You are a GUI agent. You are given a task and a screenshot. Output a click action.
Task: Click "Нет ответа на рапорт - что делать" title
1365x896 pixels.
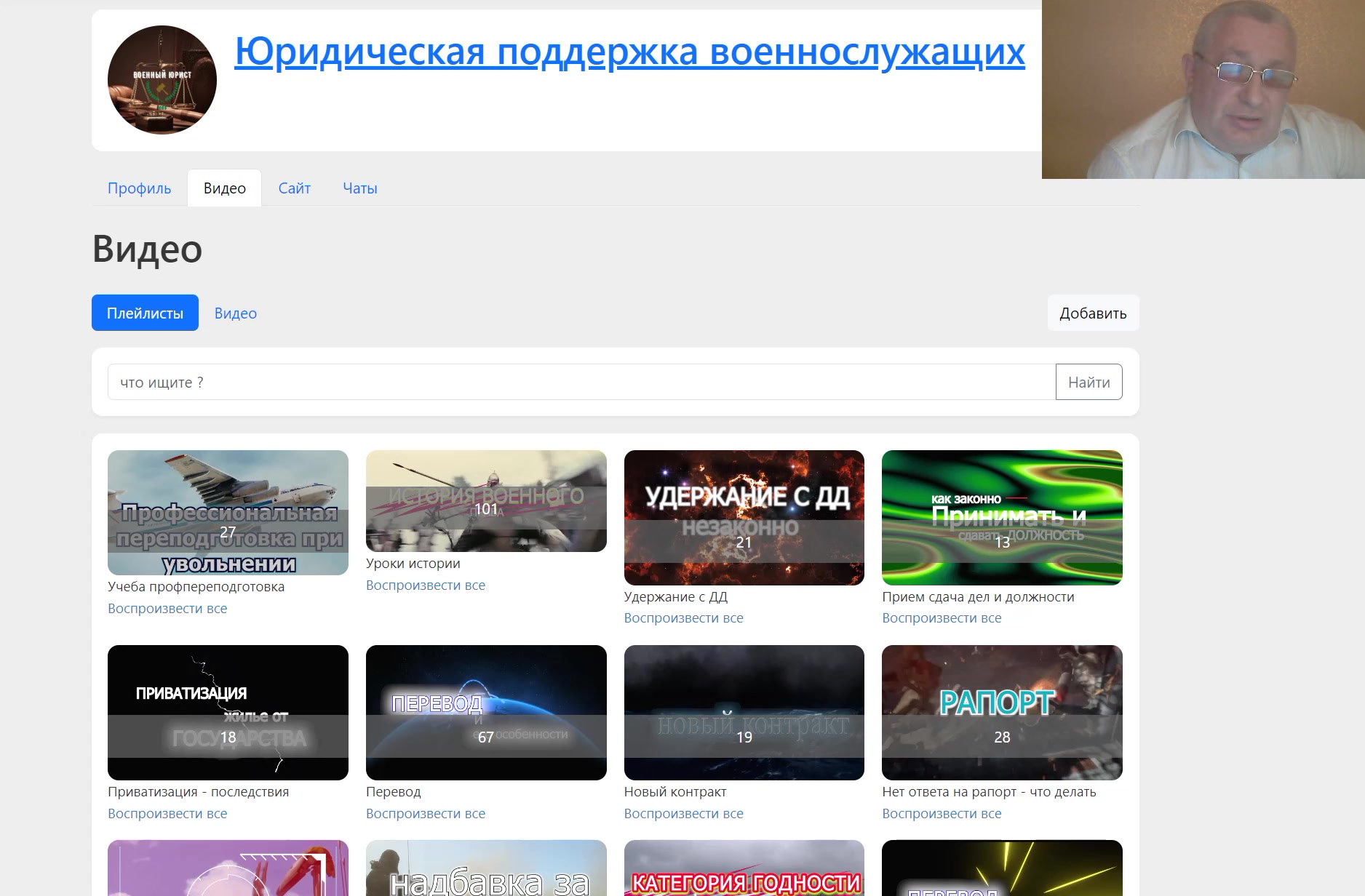click(x=989, y=792)
